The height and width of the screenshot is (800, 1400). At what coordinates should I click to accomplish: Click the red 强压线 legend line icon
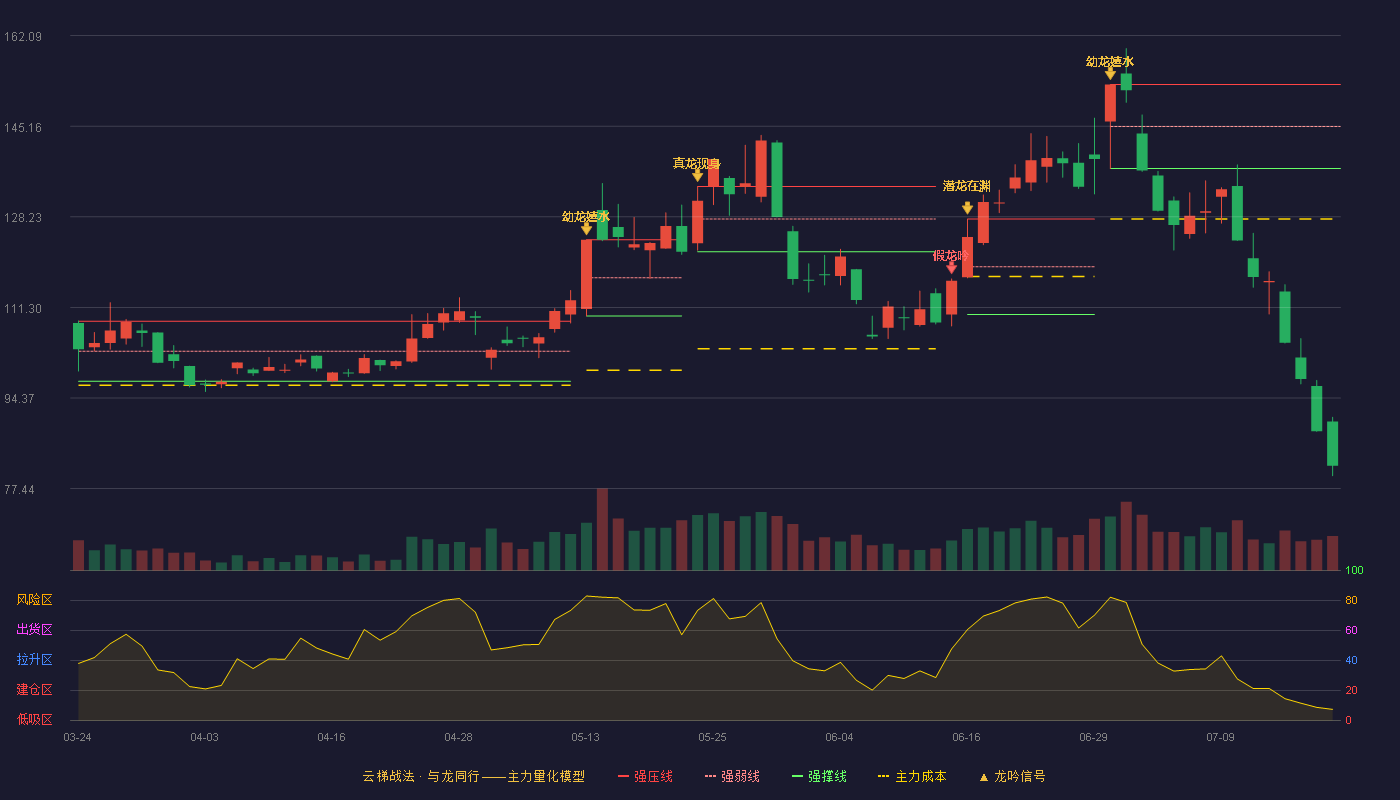pyautogui.click(x=623, y=776)
